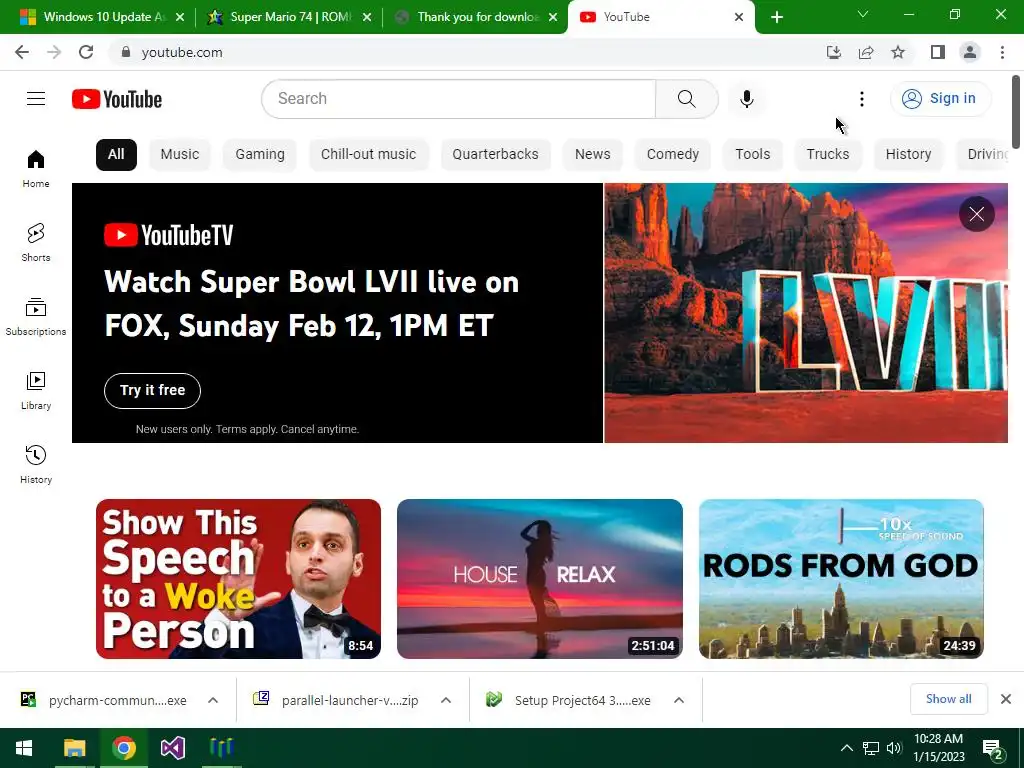This screenshot has height=768, width=1024.
Task: Select the Music filter chip
Action: point(180,155)
